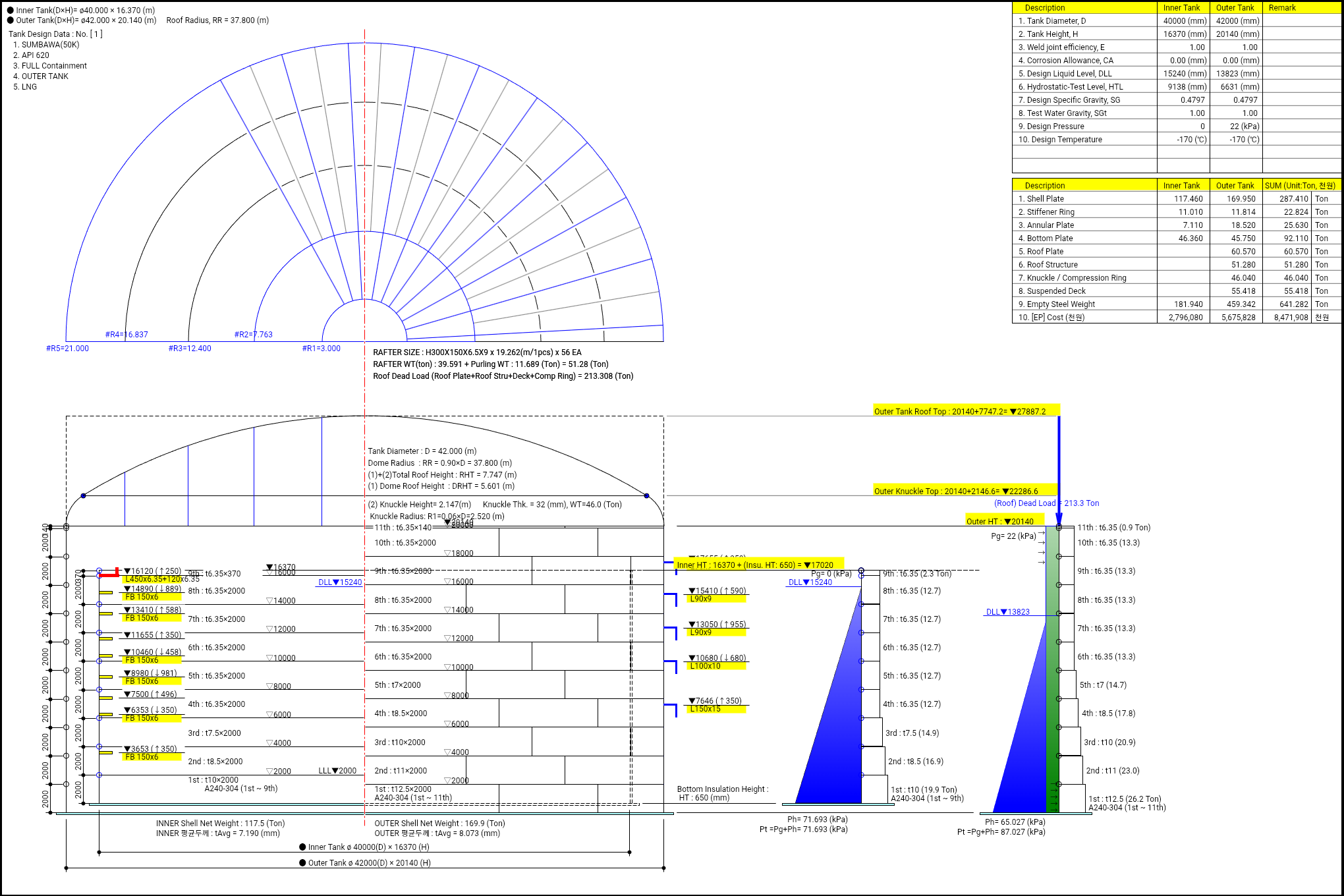Click the black bullet before Inner Tank ø 40000(D) dimension
The height and width of the screenshot is (896, 1344).
[x=302, y=847]
